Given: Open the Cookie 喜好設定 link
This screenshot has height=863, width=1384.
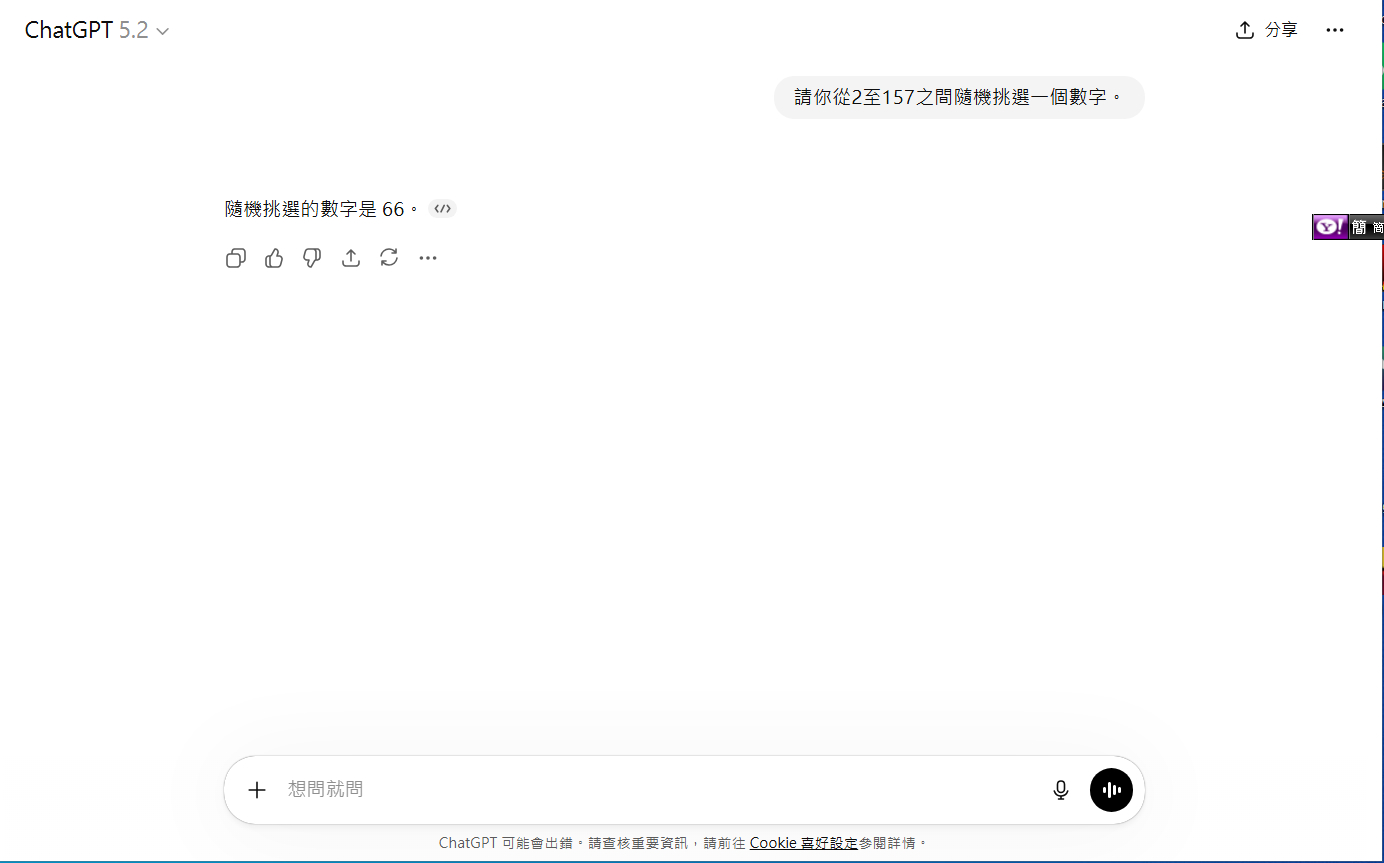Looking at the screenshot, I should [x=803, y=843].
